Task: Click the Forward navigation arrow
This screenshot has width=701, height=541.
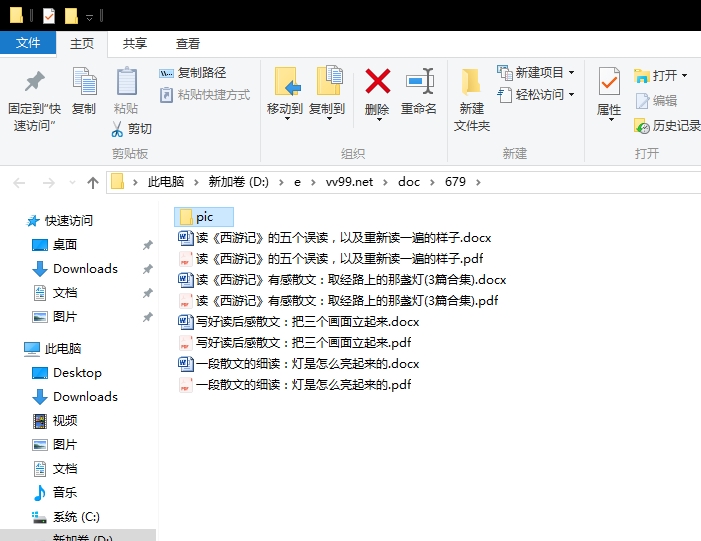Action: (48, 182)
